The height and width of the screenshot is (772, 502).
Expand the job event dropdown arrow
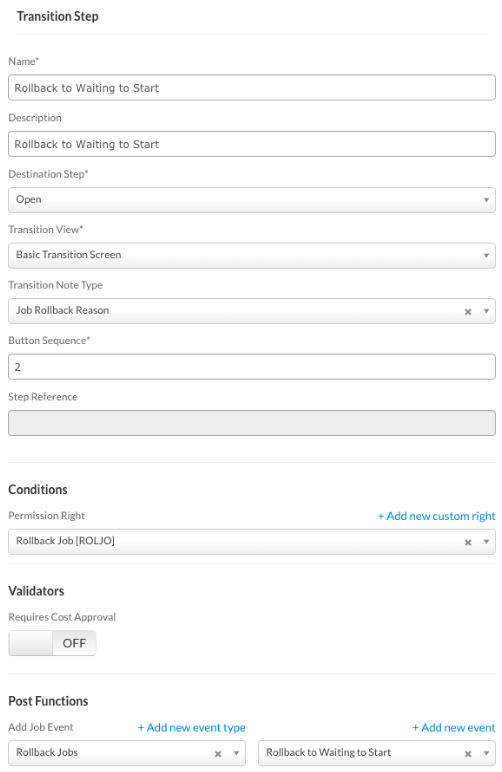(486, 753)
